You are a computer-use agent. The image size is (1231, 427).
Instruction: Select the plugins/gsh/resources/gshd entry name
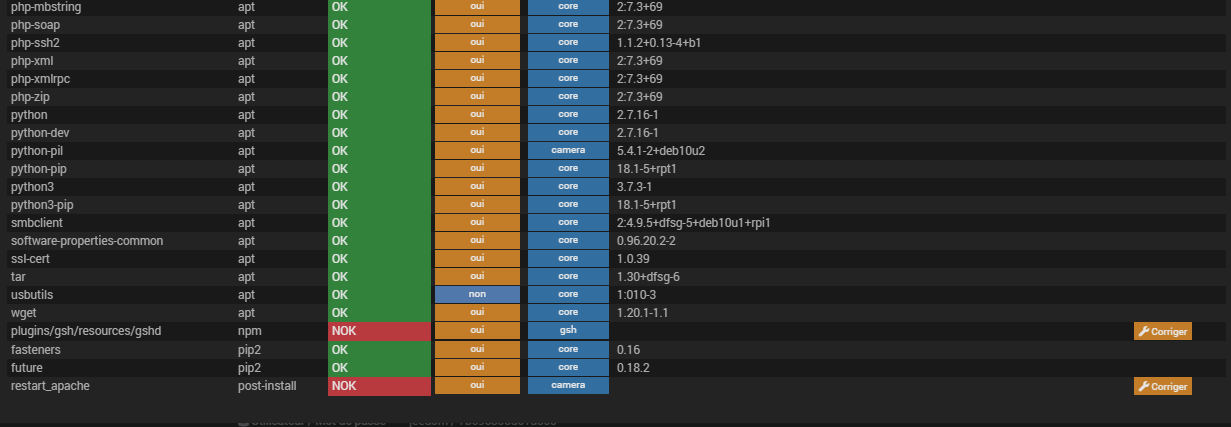pyautogui.click(x=86, y=330)
